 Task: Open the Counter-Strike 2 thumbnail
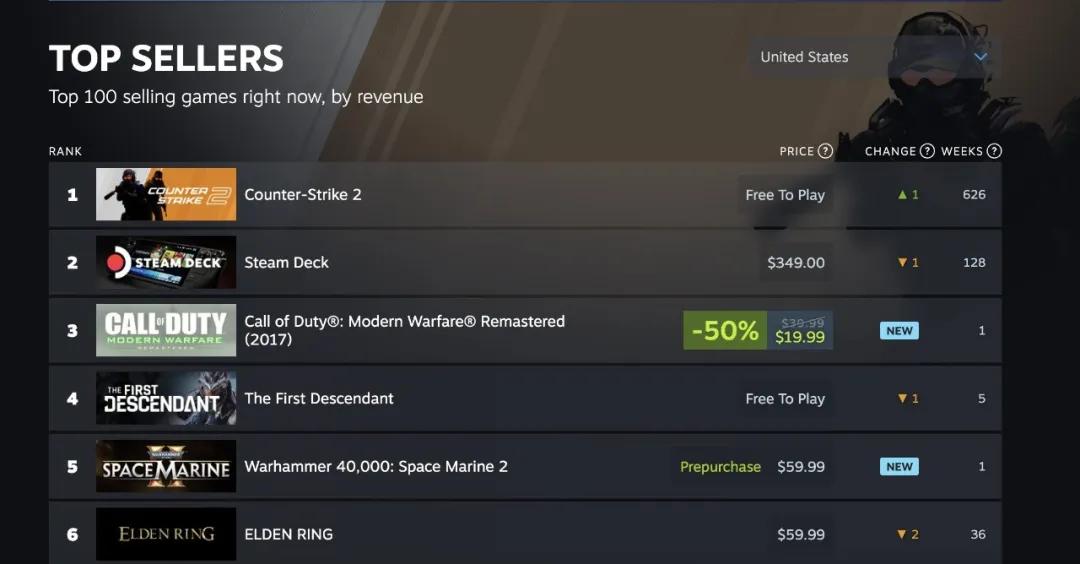point(166,194)
